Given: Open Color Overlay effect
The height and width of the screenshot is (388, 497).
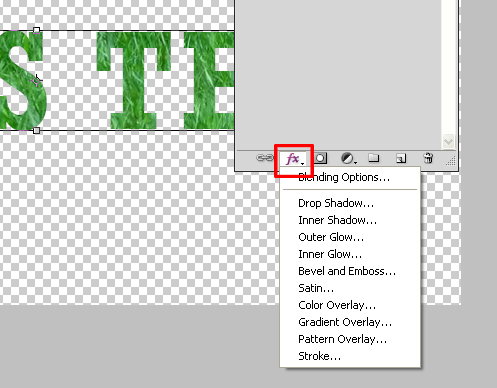Looking at the screenshot, I should click(337, 305).
